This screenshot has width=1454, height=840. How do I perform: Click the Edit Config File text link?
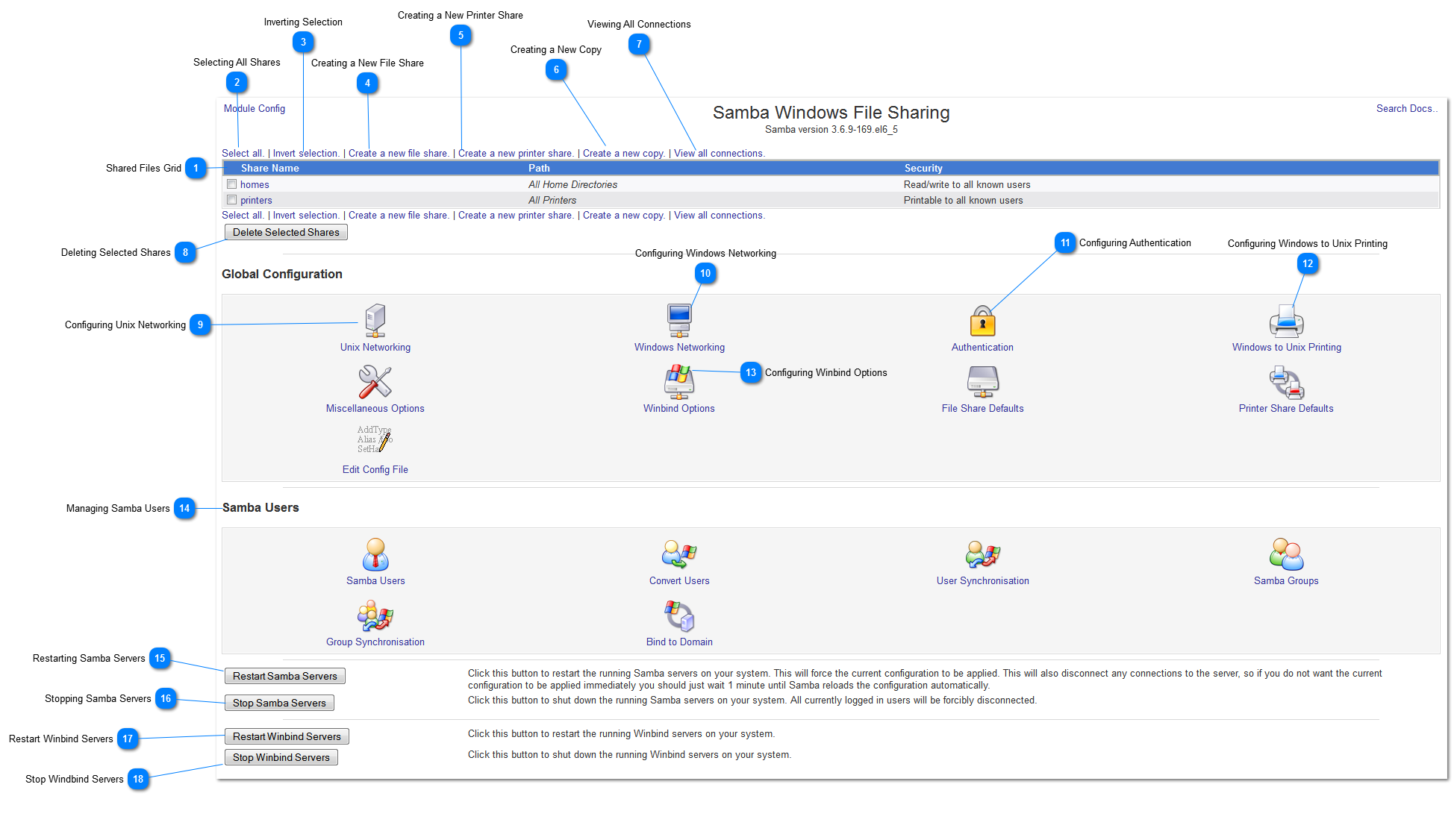click(375, 470)
